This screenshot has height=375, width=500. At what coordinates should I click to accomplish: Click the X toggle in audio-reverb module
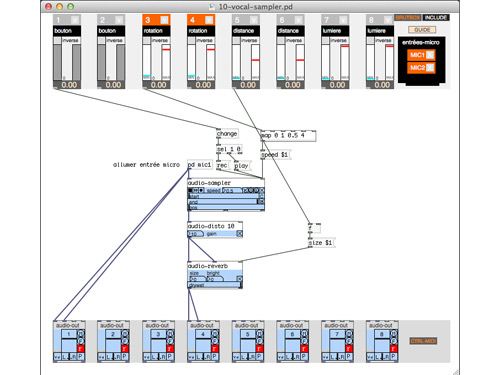click(239, 278)
